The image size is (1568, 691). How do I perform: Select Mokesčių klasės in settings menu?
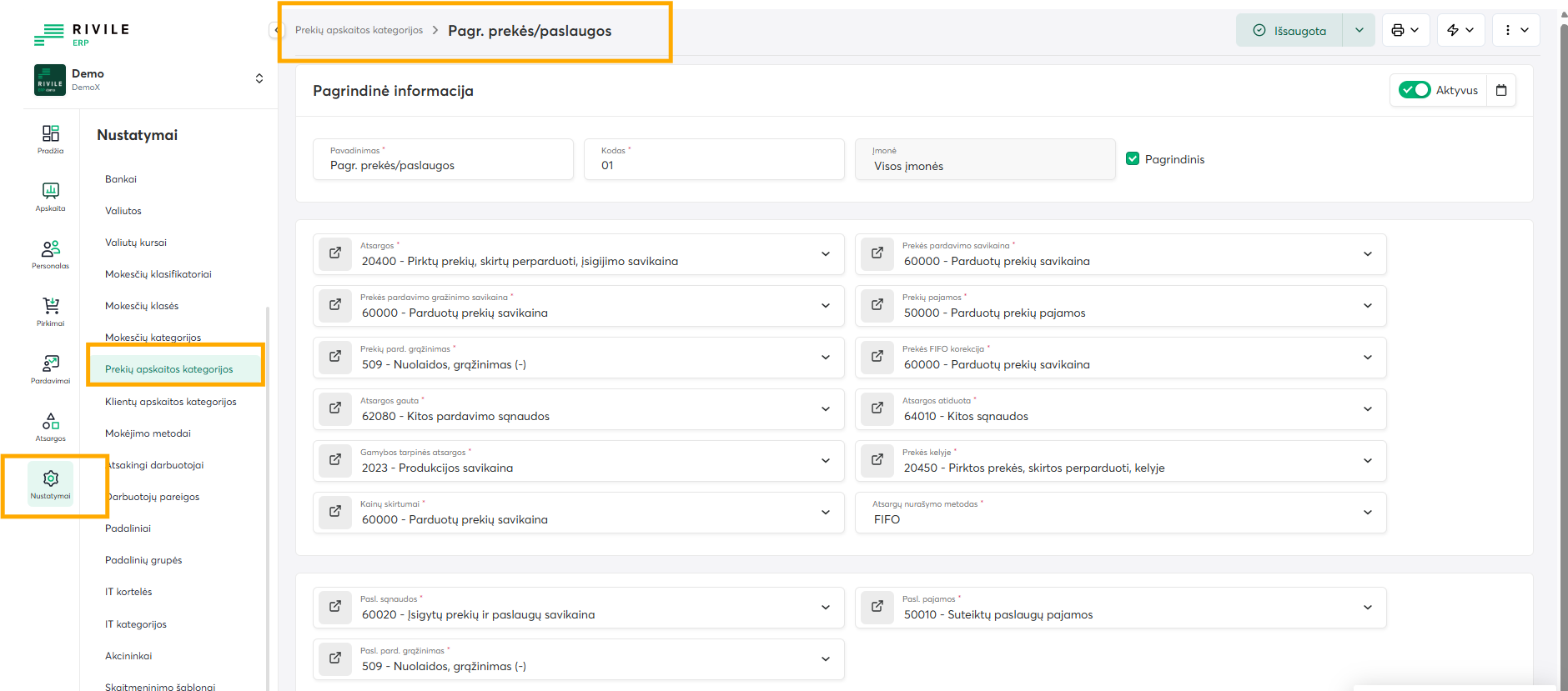tap(142, 306)
